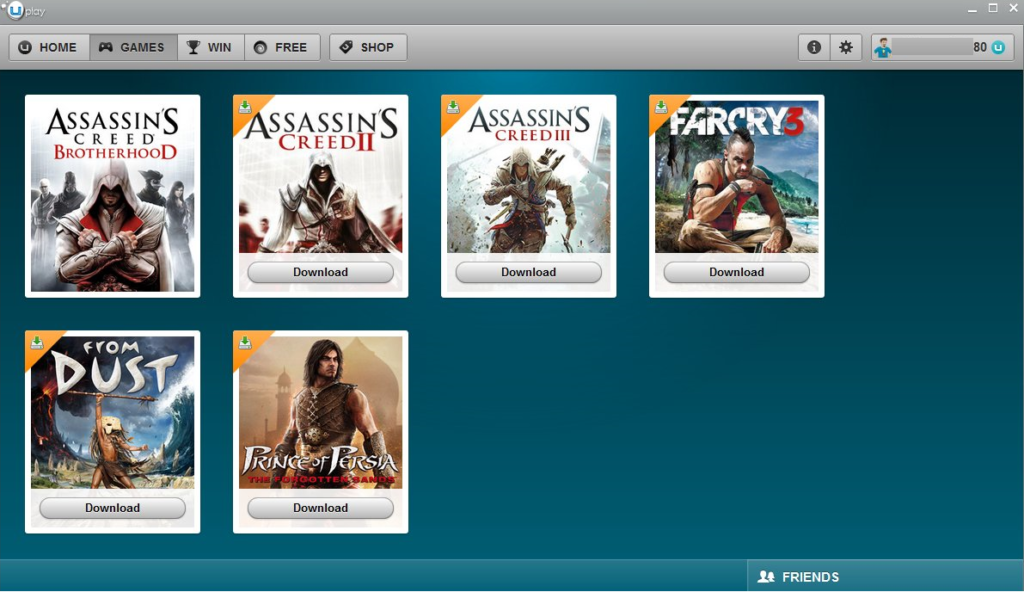Open From Dust cover art
This screenshot has width=1024, height=592.
click(112, 412)
